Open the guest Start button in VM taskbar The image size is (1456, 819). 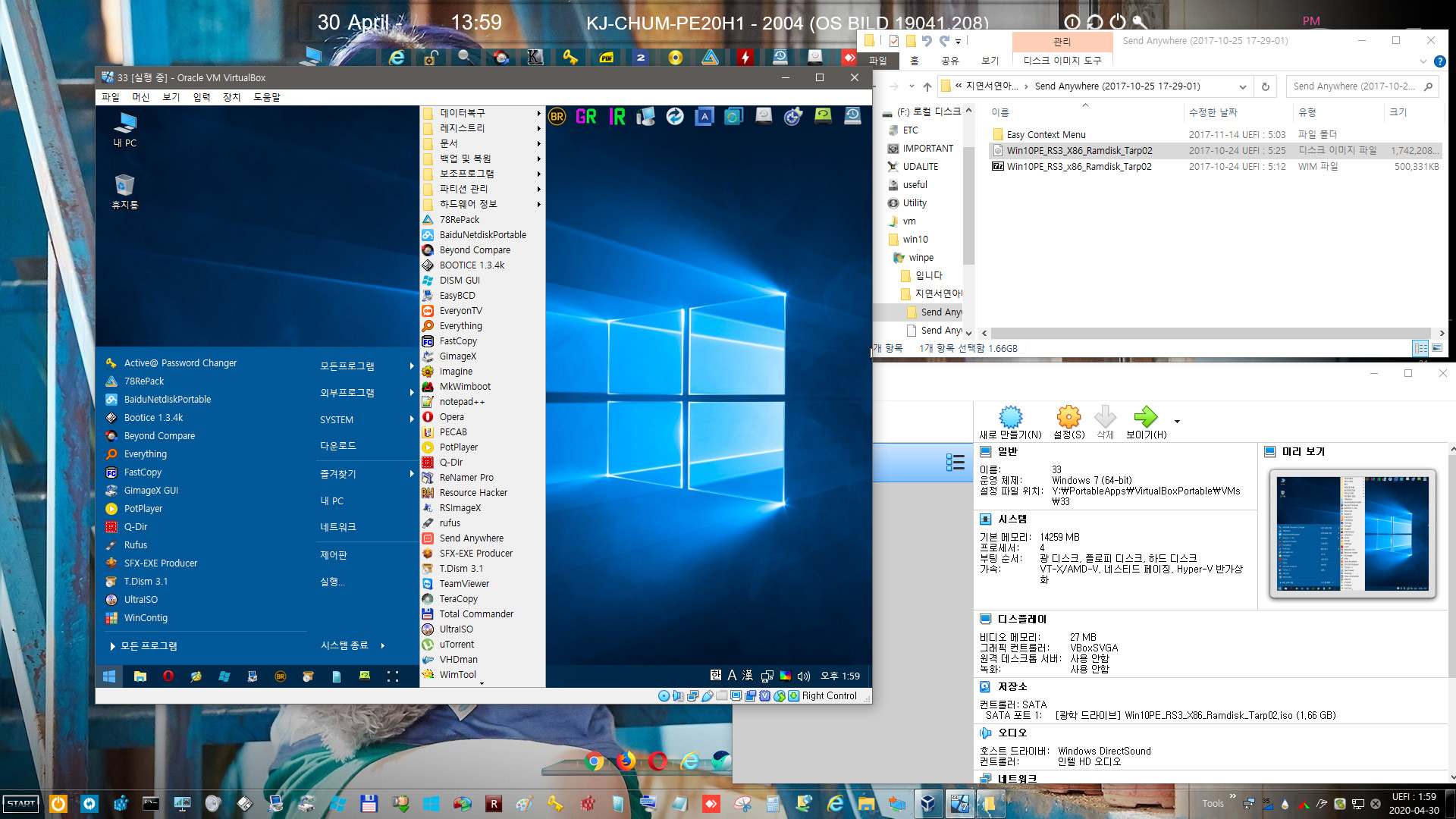[x=109, y=676]
